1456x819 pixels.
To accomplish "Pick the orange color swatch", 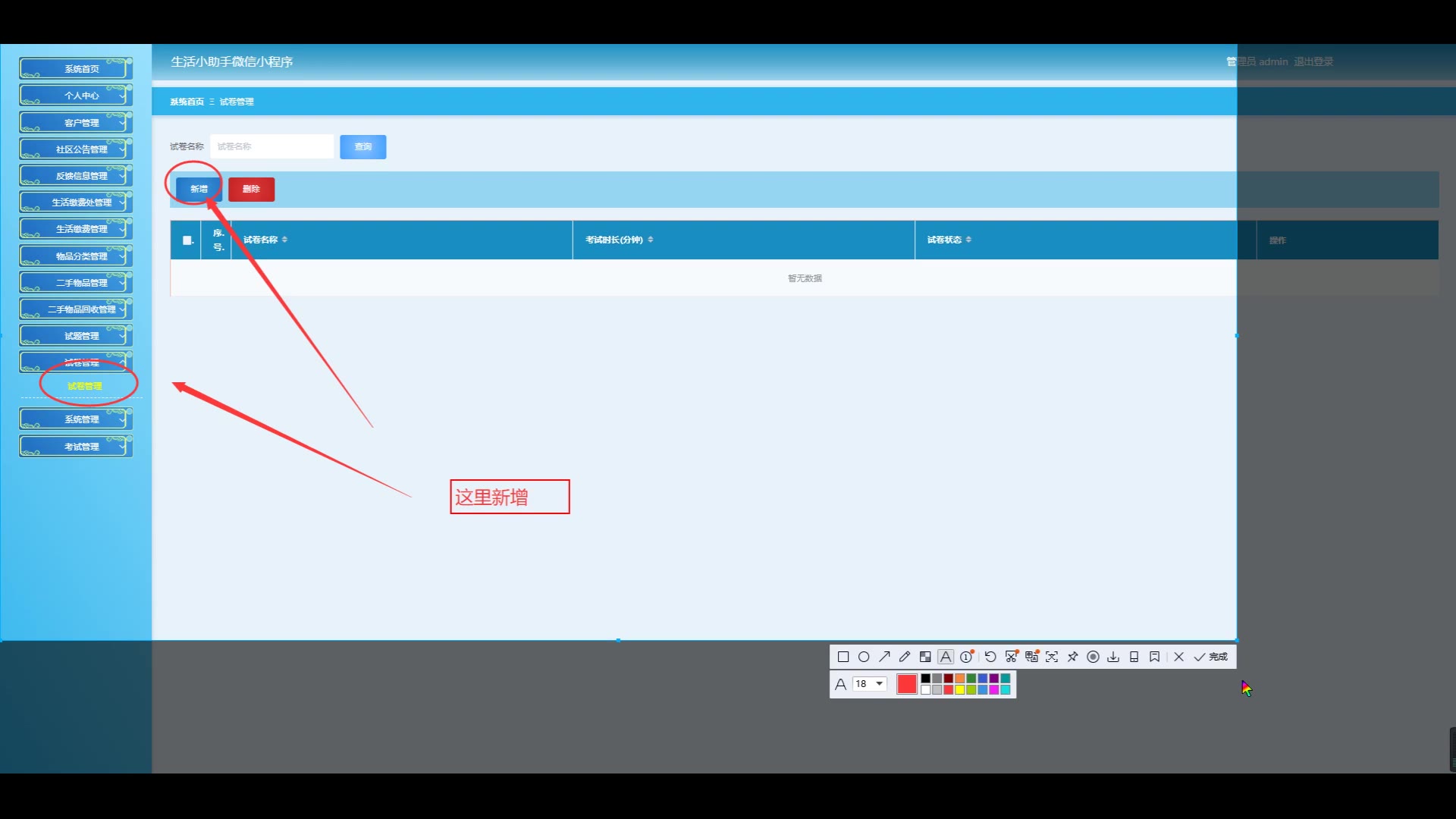I will (959, 679).
